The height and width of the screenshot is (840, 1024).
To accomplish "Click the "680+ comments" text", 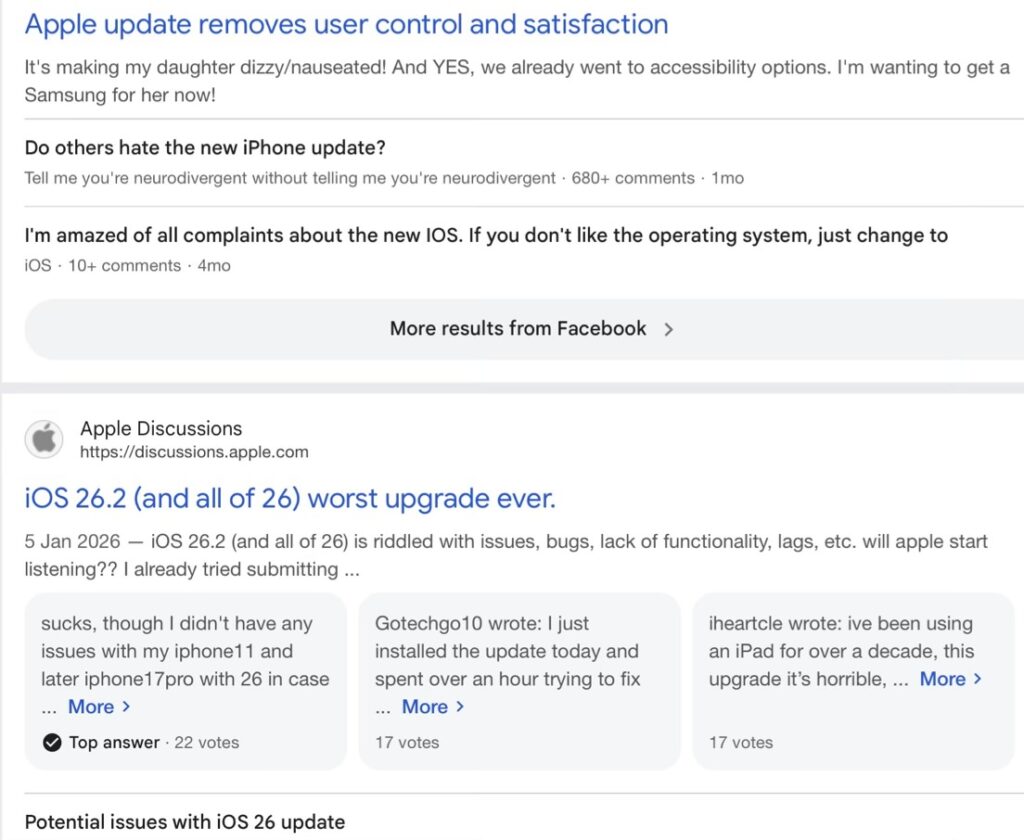I will [x=633, y=178].
